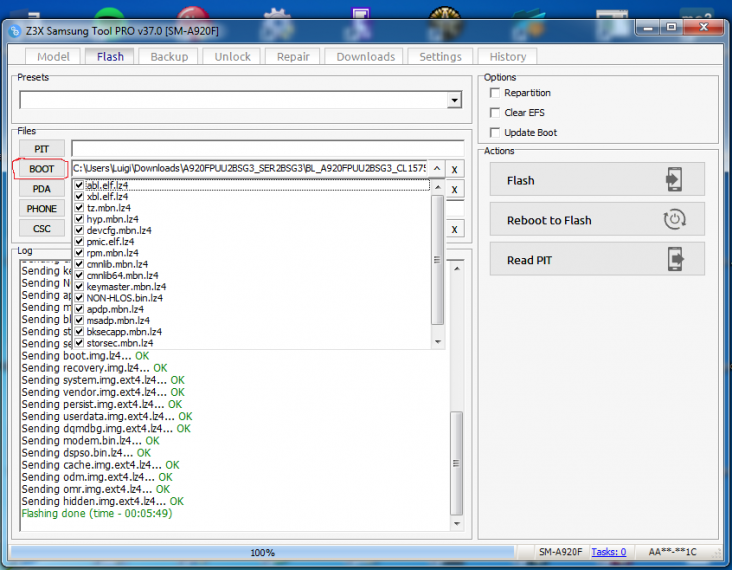The width and height of the screenshot is (732, 570).
Task: Click the Z3X app icon in title bar
Action: [15, 31]
